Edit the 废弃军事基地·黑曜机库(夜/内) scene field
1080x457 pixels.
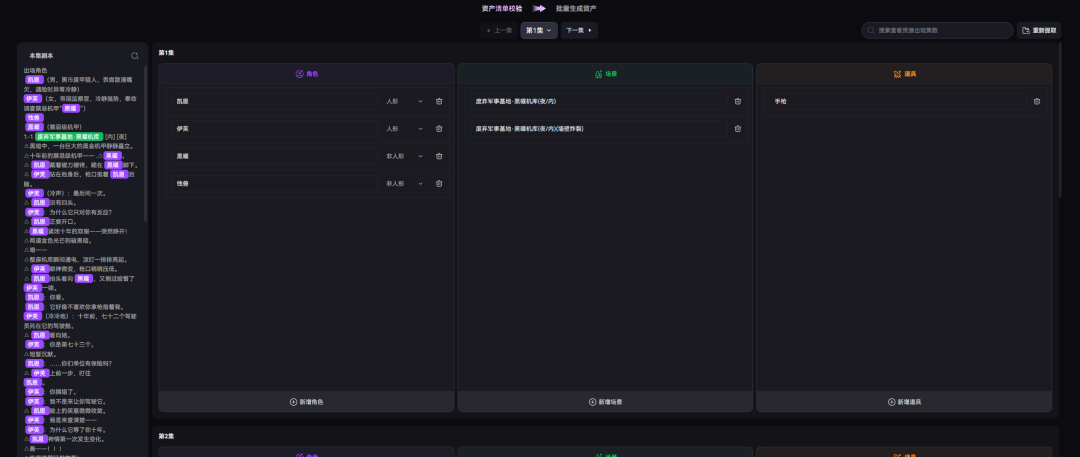click(x=599, y=101)
